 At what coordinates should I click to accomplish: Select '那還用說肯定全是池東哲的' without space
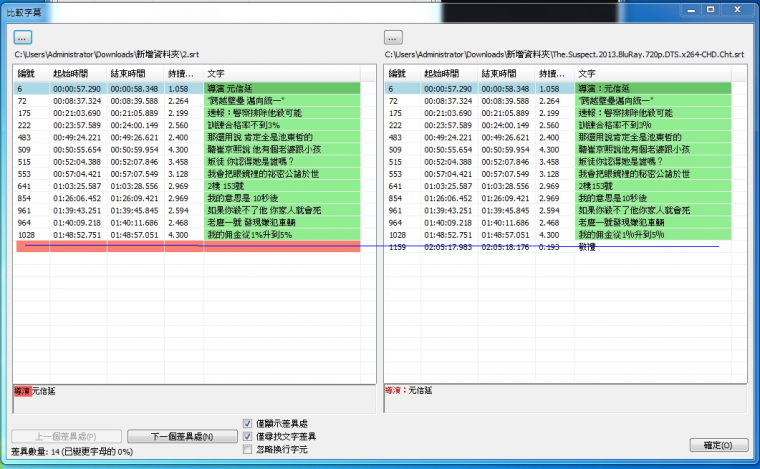pos(558,137)
